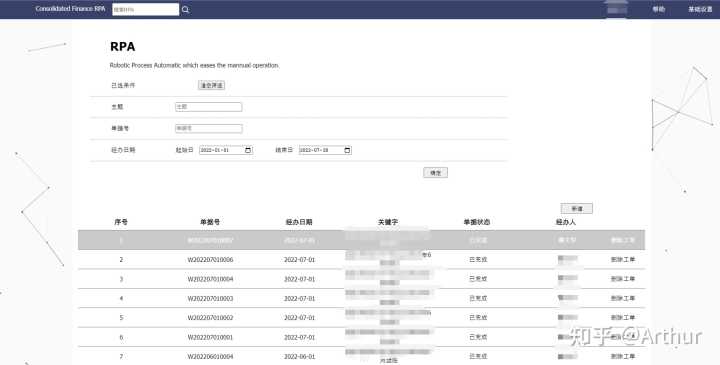Click the 已选条件 label
The height and width of the screenshot is (365, 720).
[x=123, y=85]
